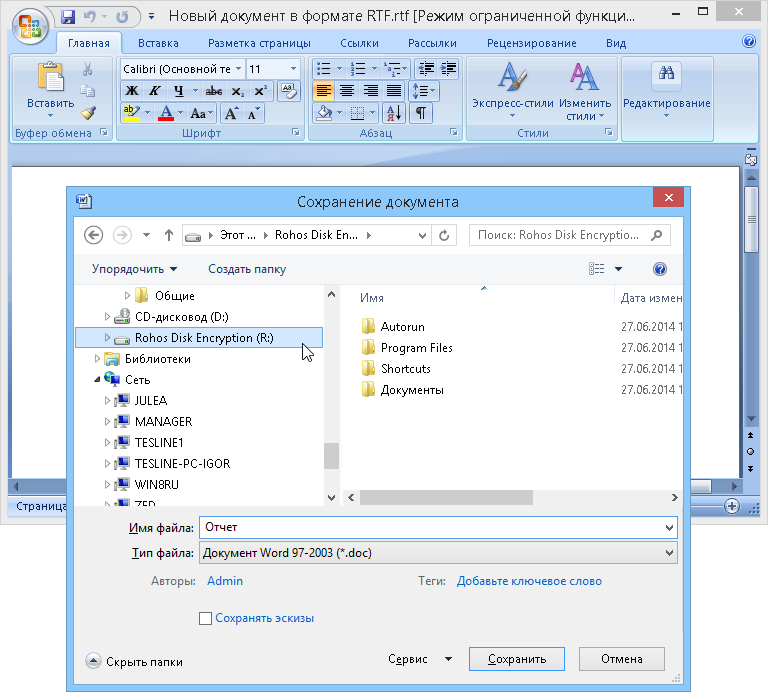Refresh the folder view

[x=444, y=236]
